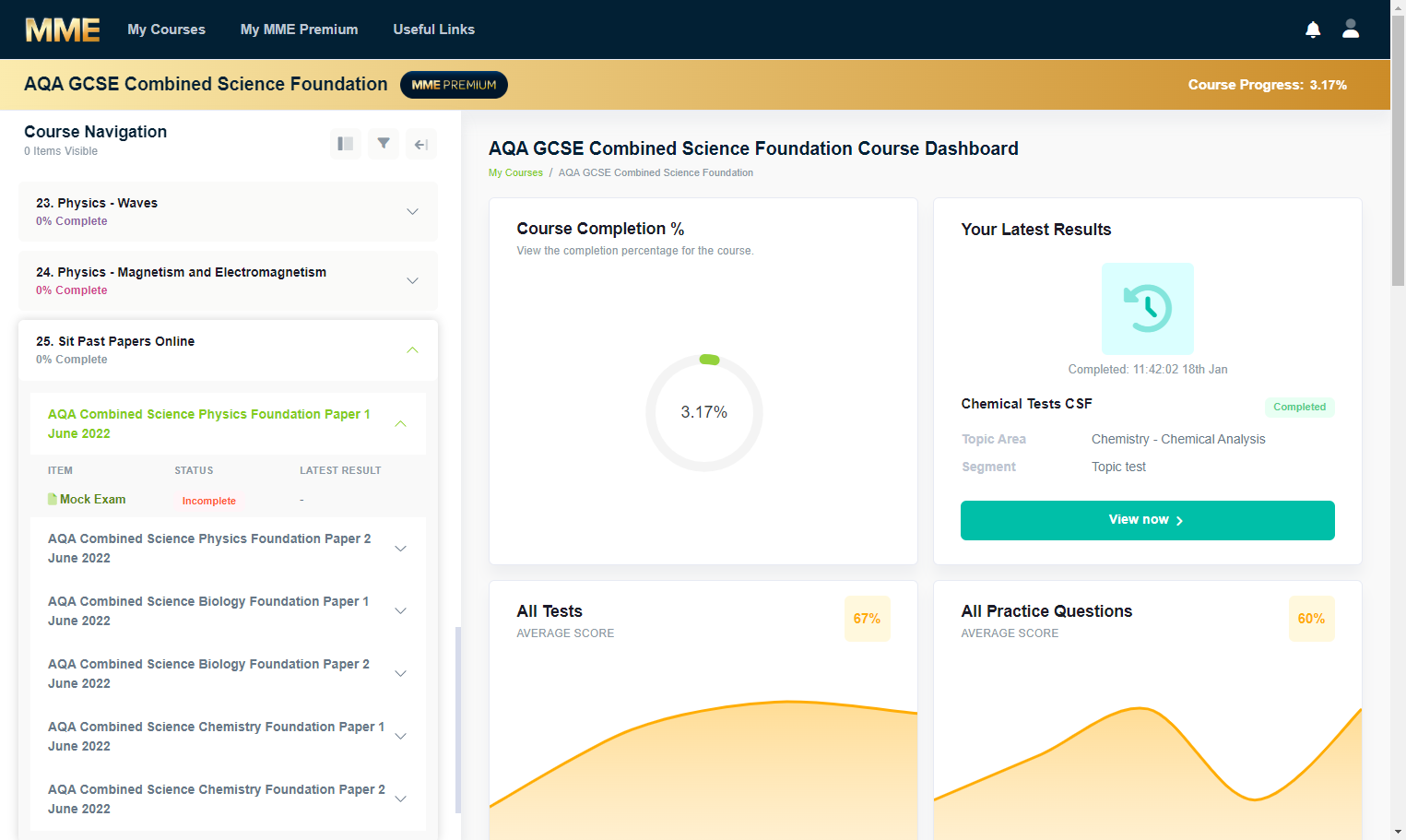This screenshot has width=1406, height=840.
Task: Click the Chemical Tests CSF title
Action: pos(1026,404)
